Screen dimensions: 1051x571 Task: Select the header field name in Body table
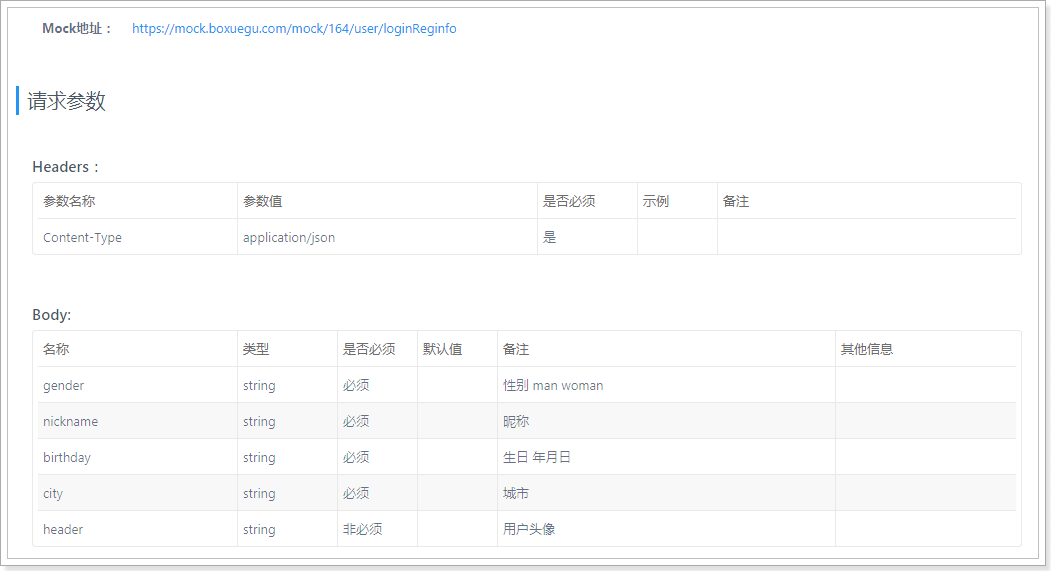(63, 529)
